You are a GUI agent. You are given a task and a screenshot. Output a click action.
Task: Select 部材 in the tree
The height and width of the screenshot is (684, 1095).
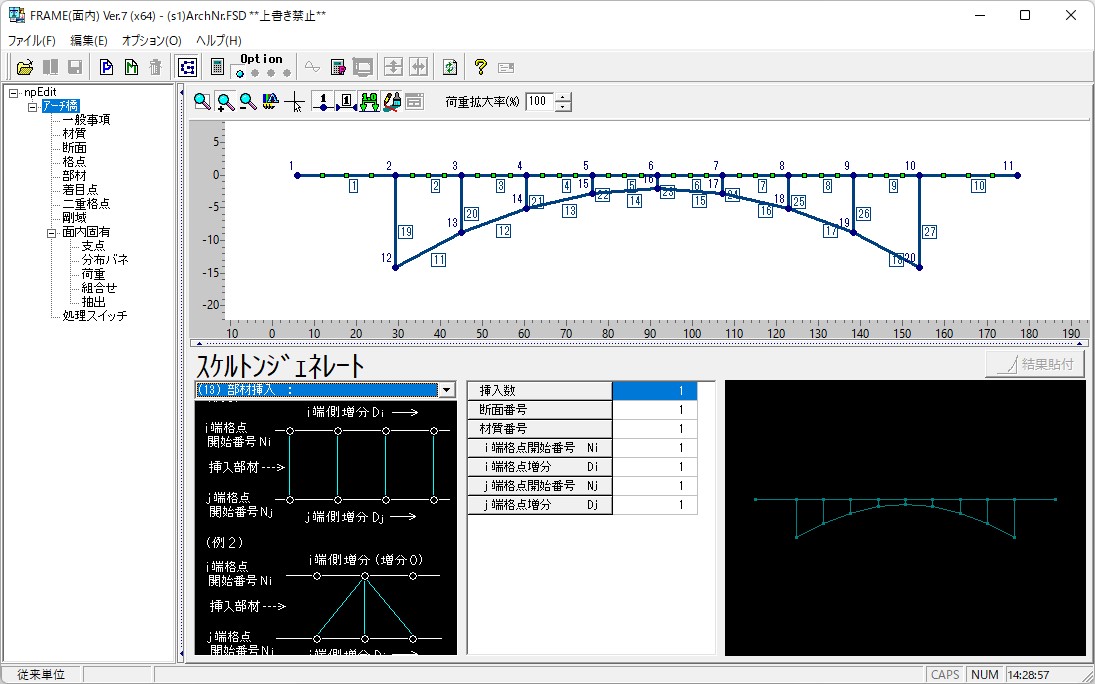74,176
